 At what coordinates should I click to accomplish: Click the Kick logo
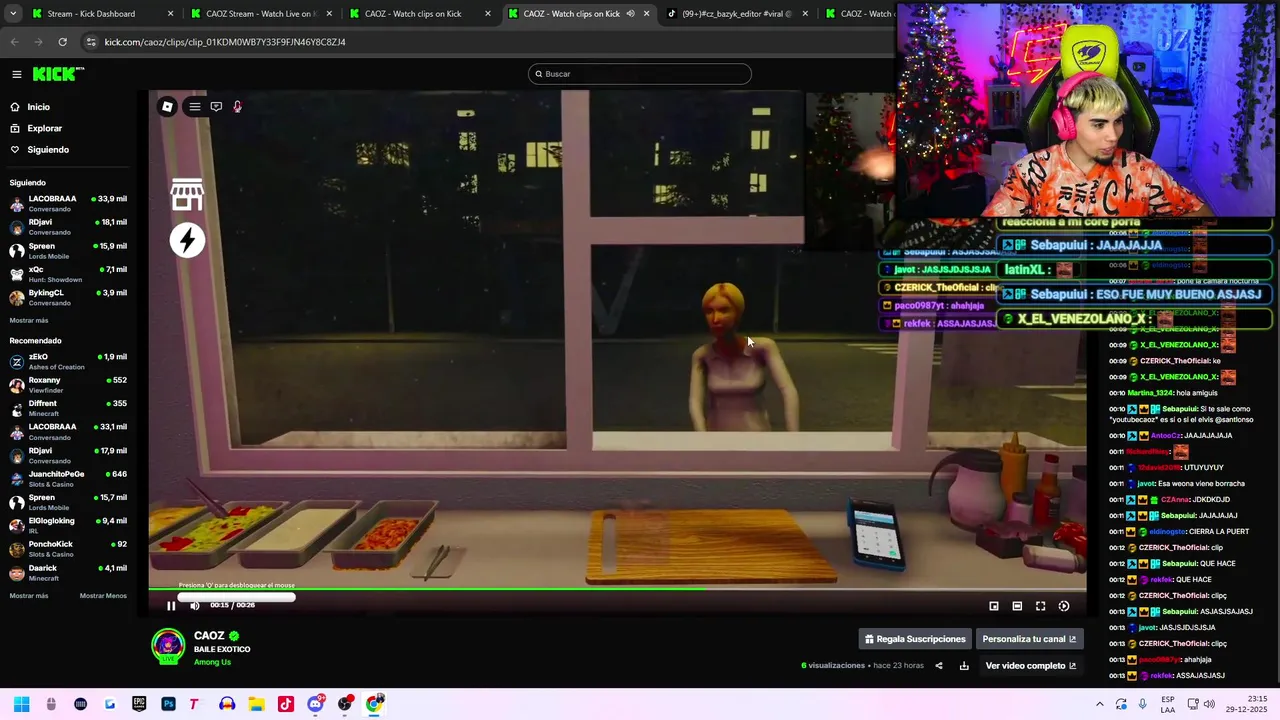(58, 74)
